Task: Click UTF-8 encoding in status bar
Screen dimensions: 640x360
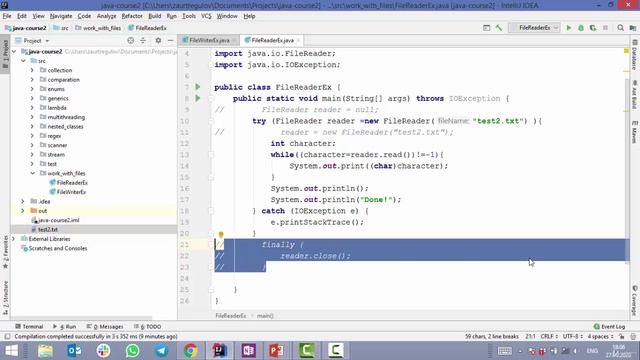Action: click(573, 336)
